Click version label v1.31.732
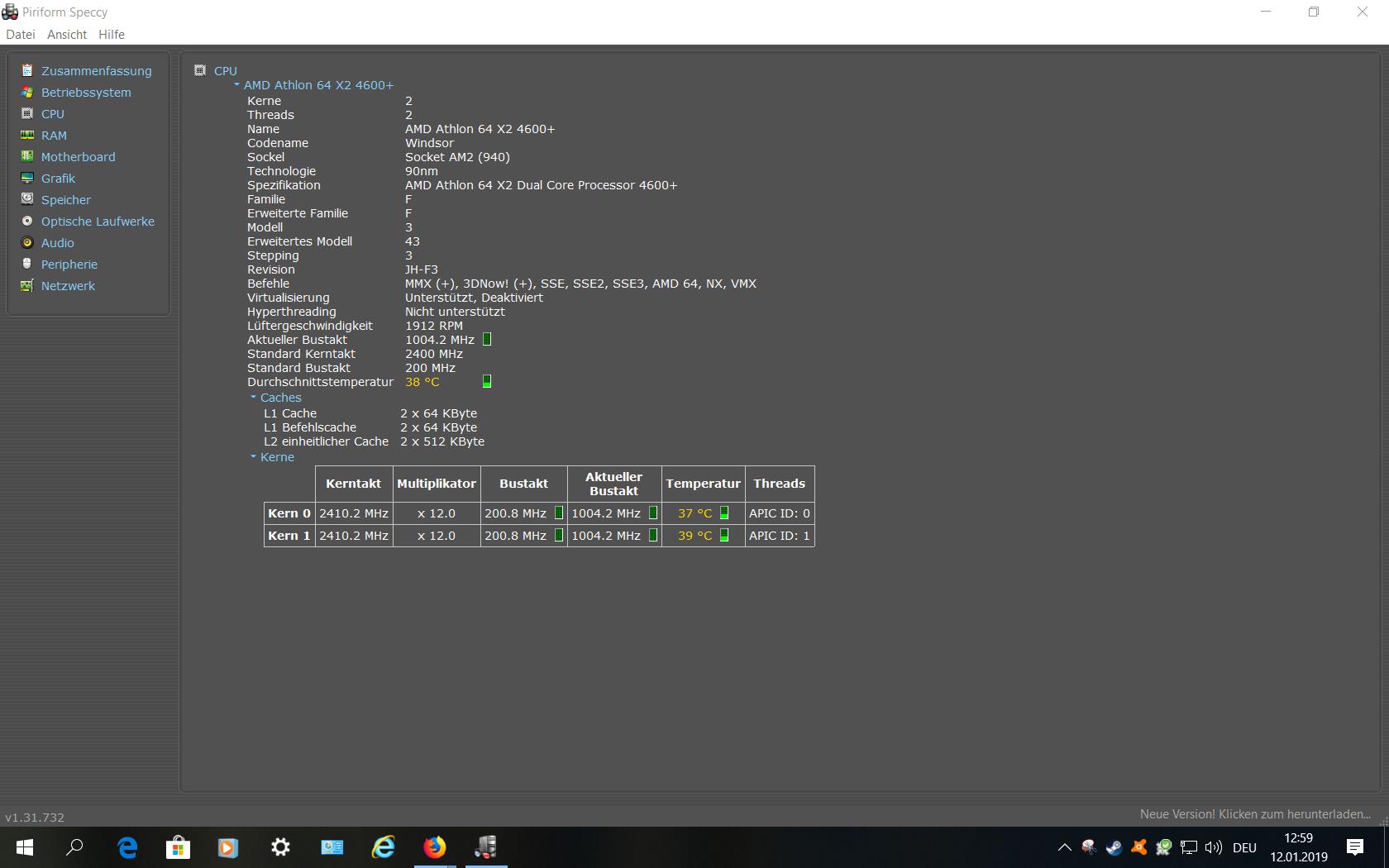Viewport: 1389px width, 868px height. click(35, 818)
